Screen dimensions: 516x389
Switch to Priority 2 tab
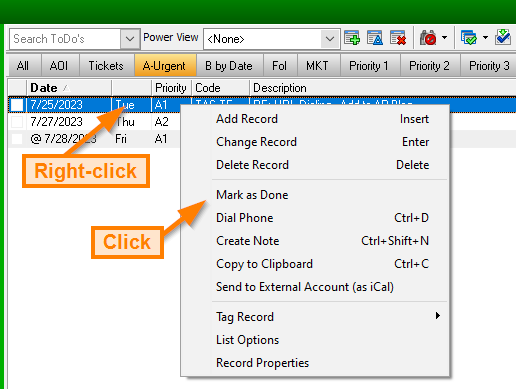(x=429, y=66)
